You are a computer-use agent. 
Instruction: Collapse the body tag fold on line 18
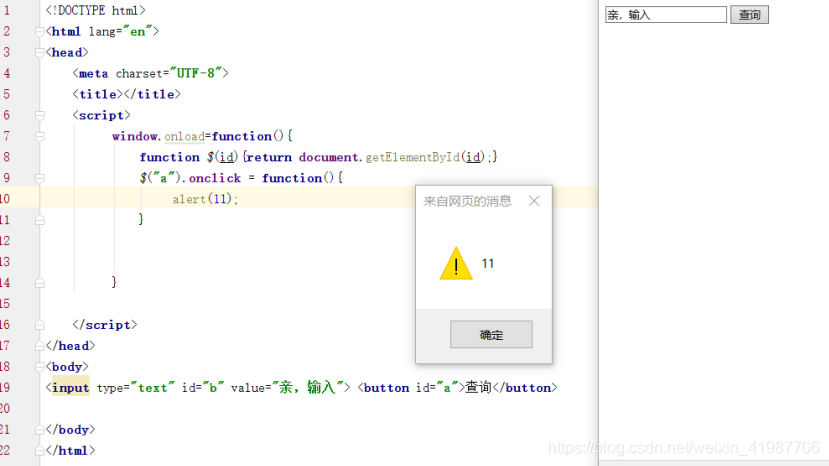(x=40, y=367)
